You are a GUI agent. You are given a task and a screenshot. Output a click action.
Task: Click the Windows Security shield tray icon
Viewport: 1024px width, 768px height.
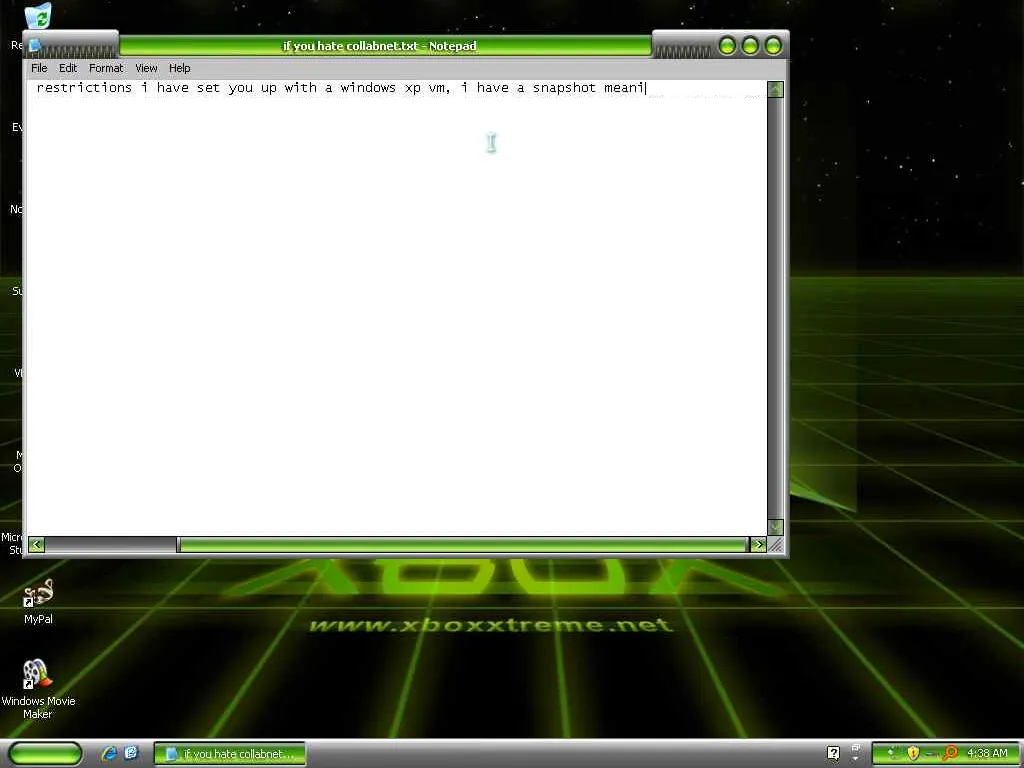tap(913, 753)
